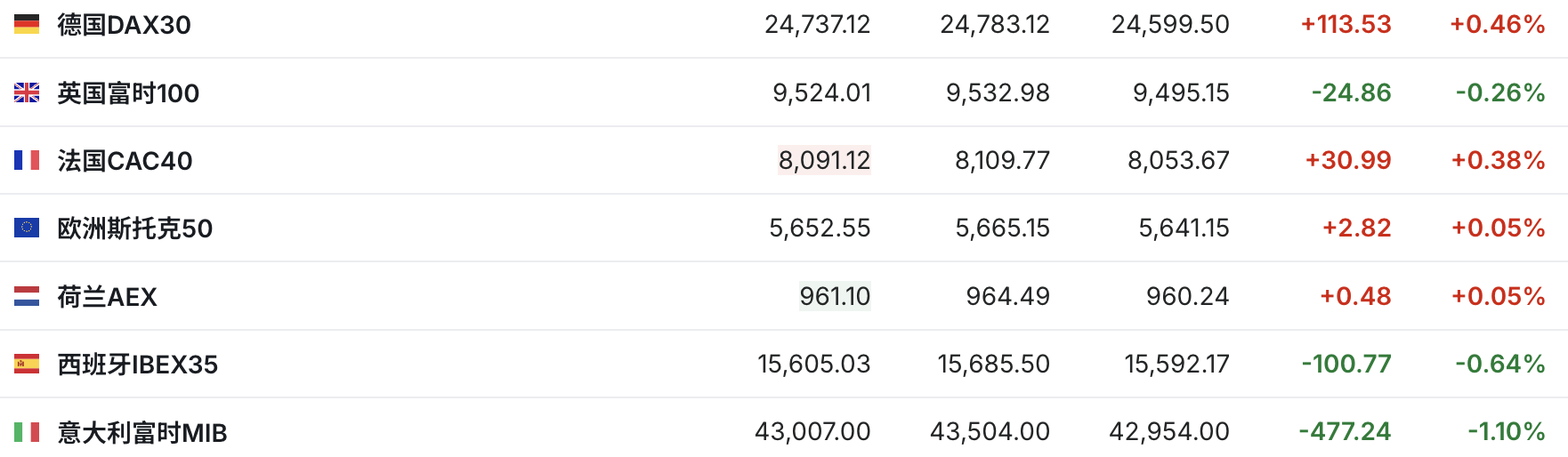Open the 法国CAC40 index page
The height and width of the screenshot is (457, 1568).
(x=125, y=161)
